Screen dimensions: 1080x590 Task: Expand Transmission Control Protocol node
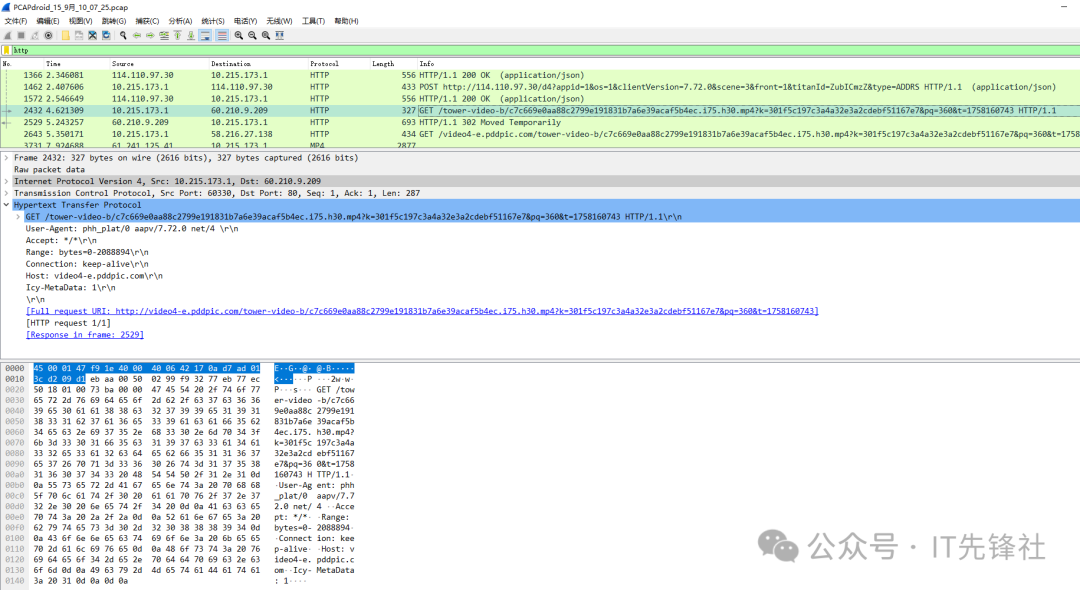[6, 193]
